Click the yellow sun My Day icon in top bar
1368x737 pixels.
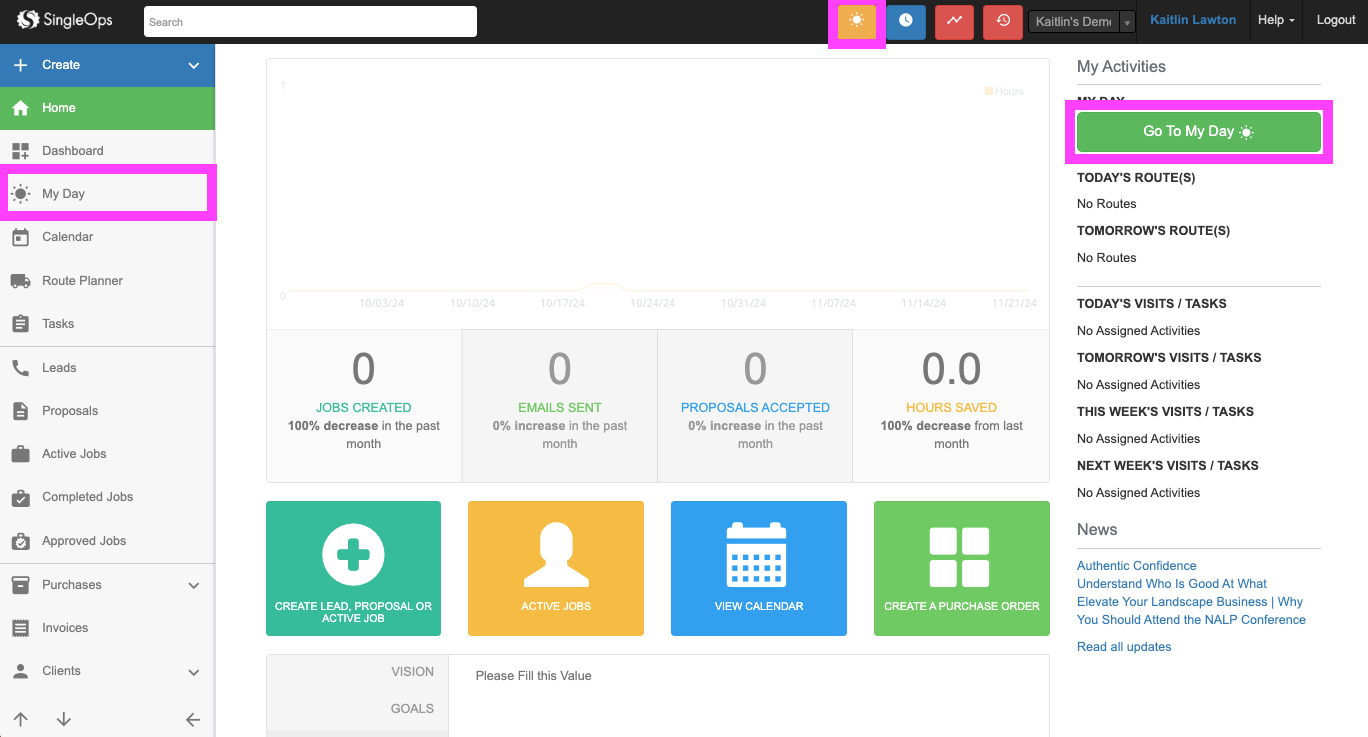856,21
